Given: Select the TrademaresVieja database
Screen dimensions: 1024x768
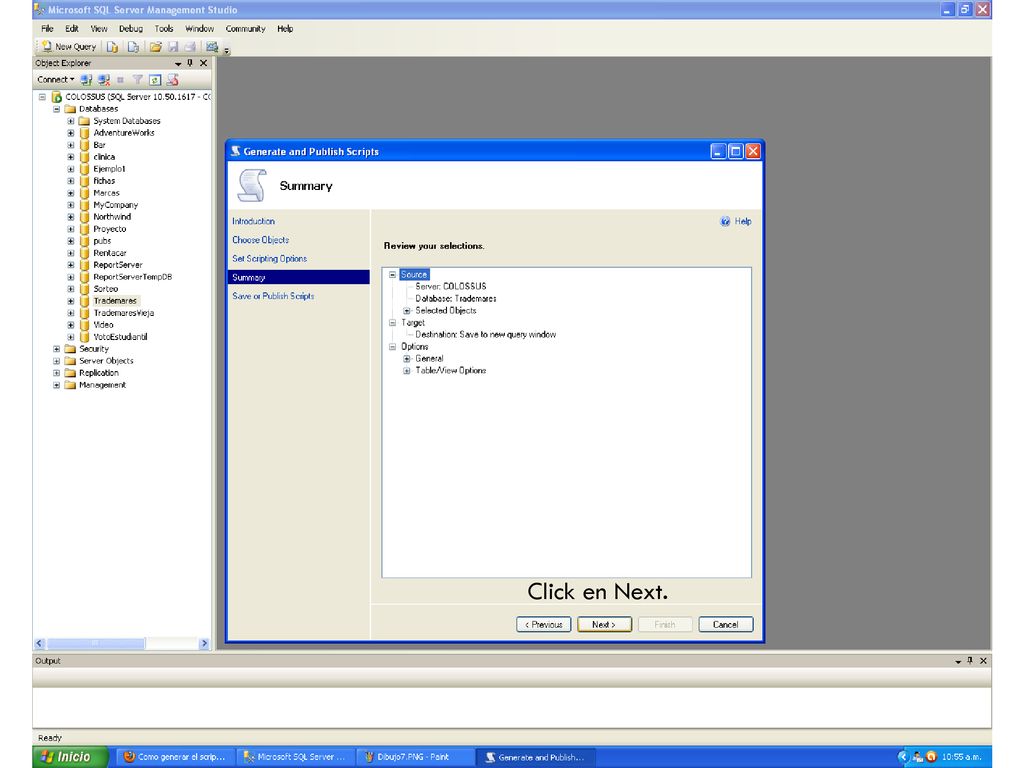Looking at the screenshot, I should point(123,313).
